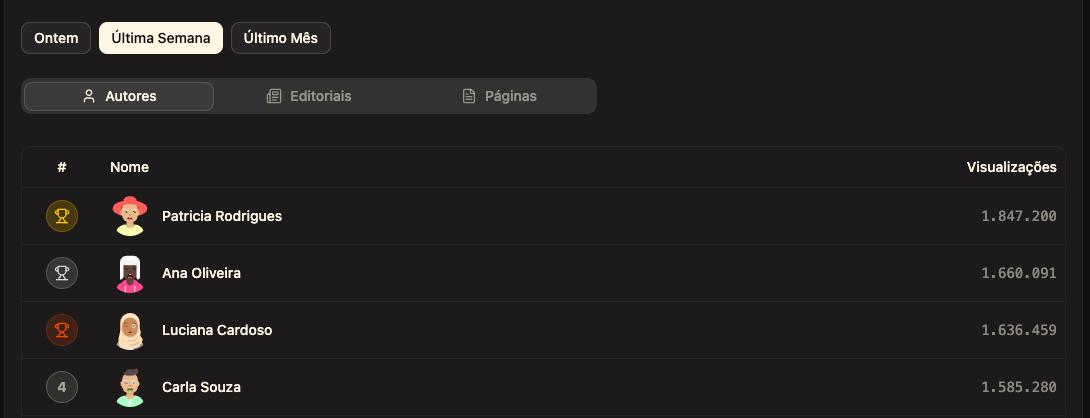
Task: Open Carla Souza's author name
Action: click(201, 387)
